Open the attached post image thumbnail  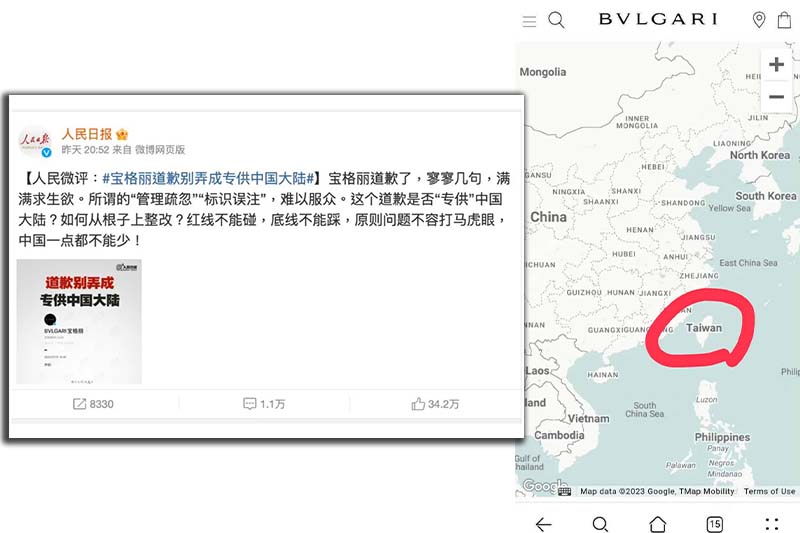(x=79, y=321)
